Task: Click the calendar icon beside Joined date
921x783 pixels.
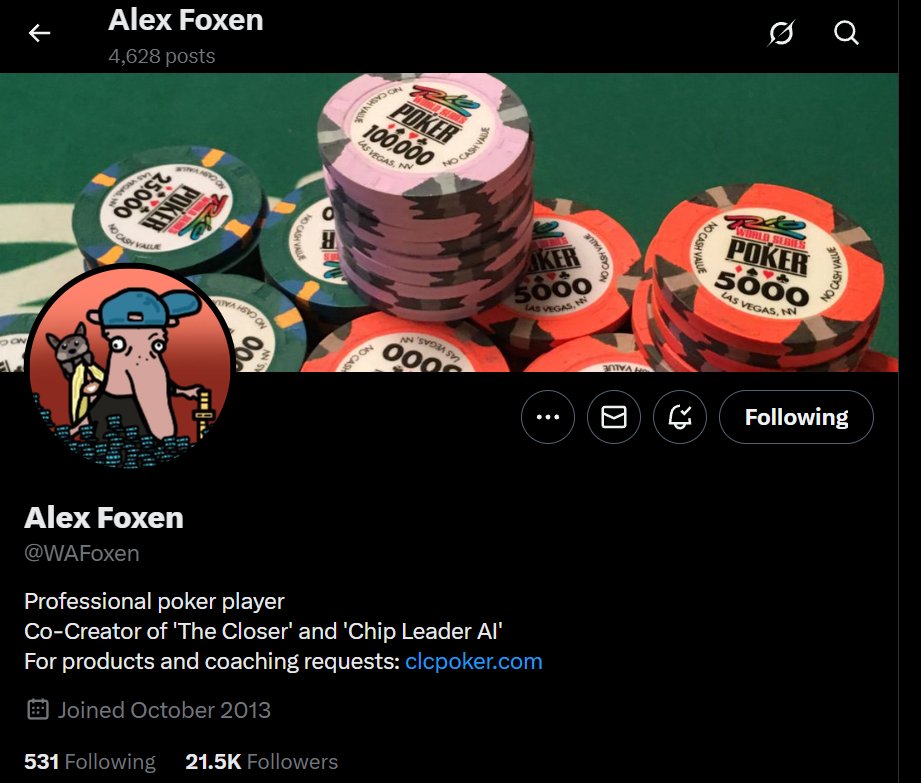Action: point(38,710)
